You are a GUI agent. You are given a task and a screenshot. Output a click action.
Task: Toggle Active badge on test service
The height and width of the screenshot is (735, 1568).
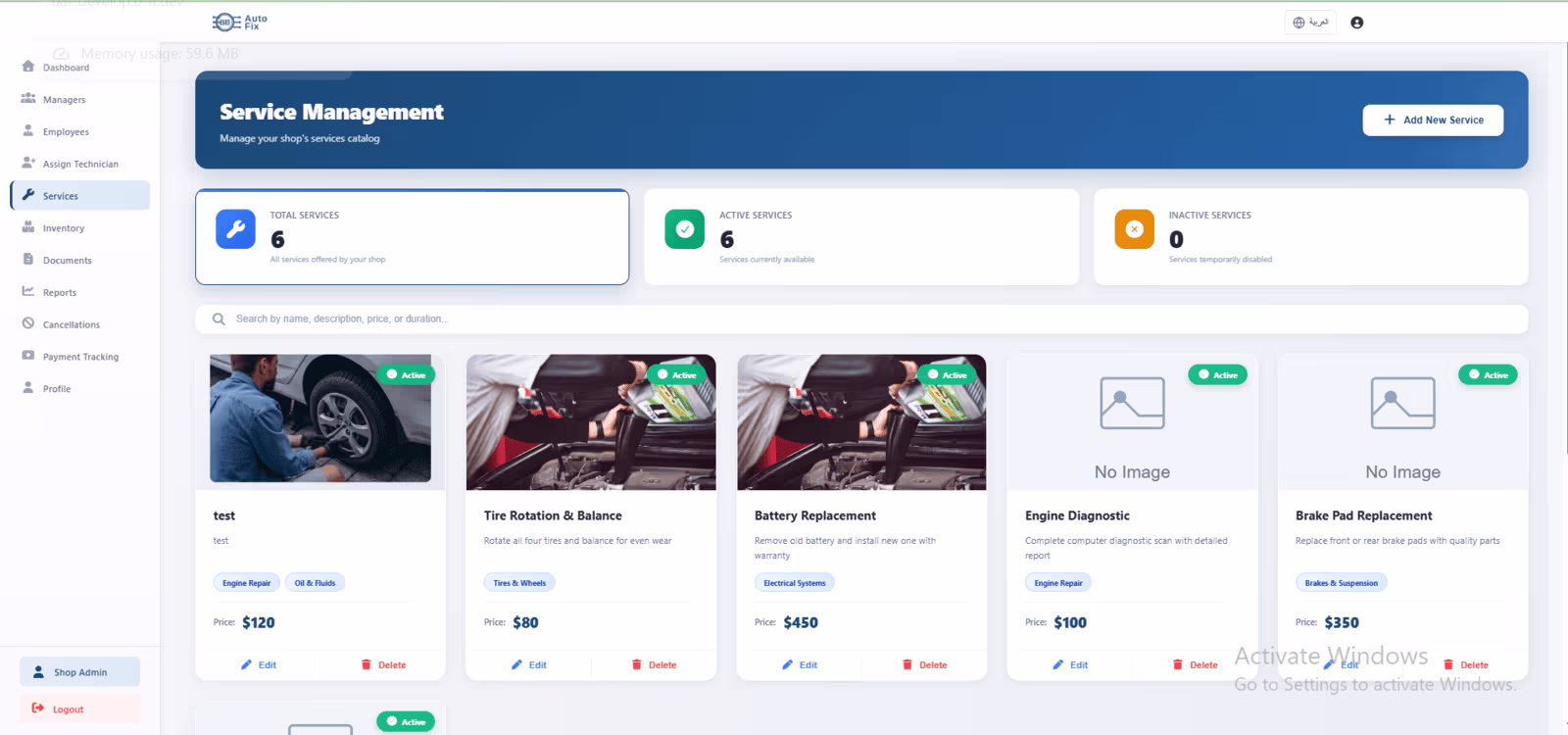(406, 374)
